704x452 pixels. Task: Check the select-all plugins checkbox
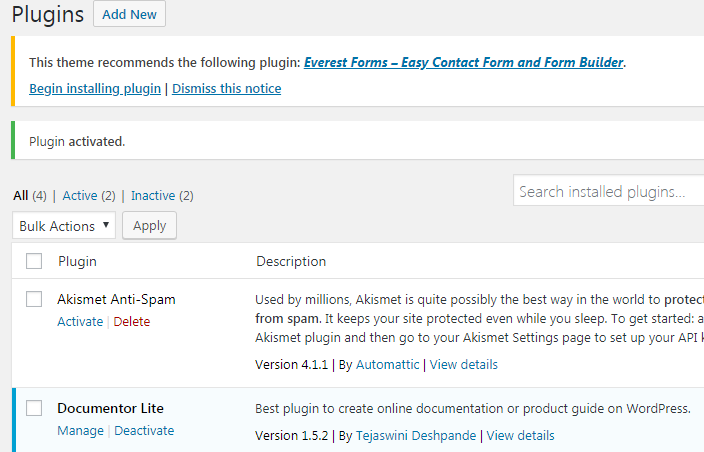[34, 261]
